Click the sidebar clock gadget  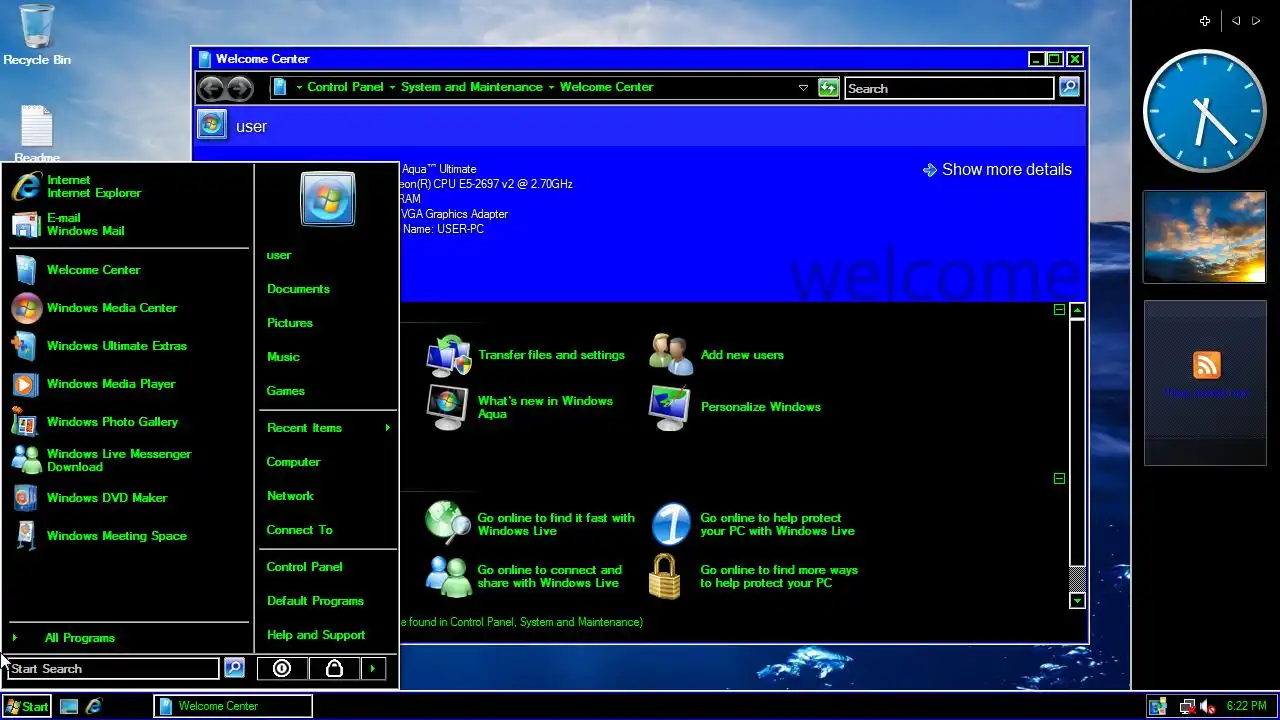pos(1204,111)
